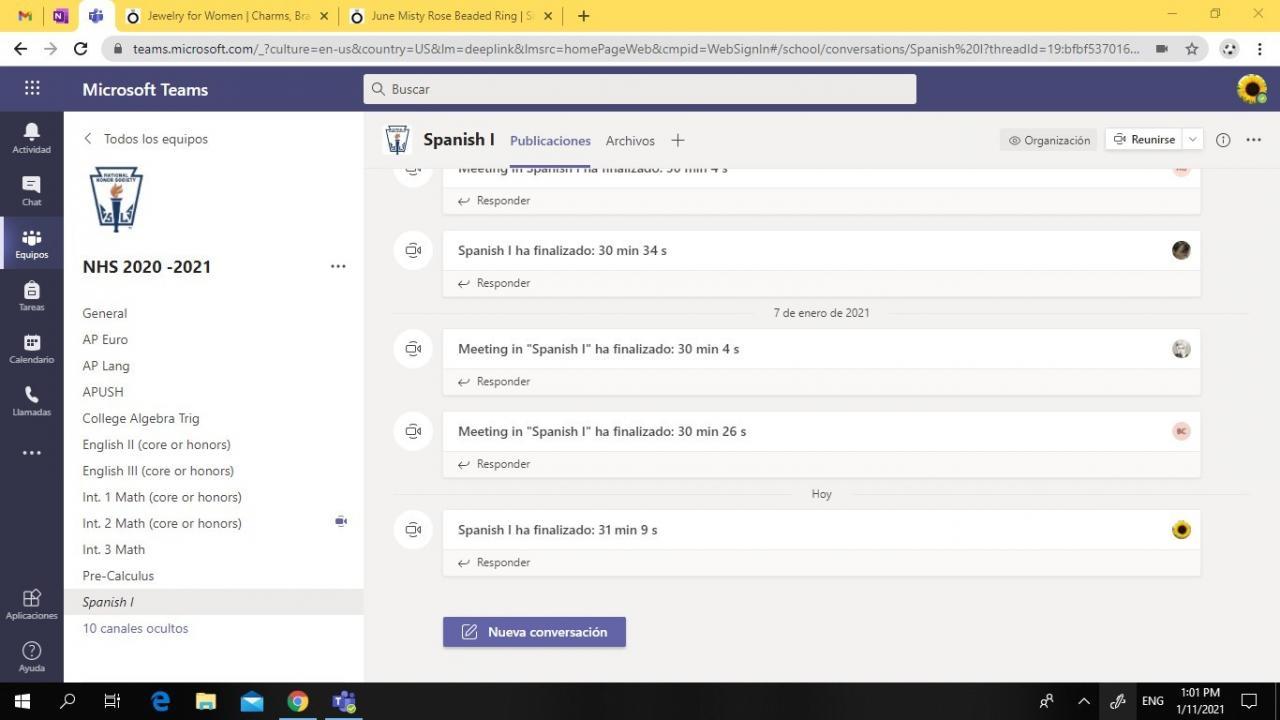Go back to Todos los equipos
Image resolution: width=1280 pixels, height=720 pixels.
(x=146, y=139)
